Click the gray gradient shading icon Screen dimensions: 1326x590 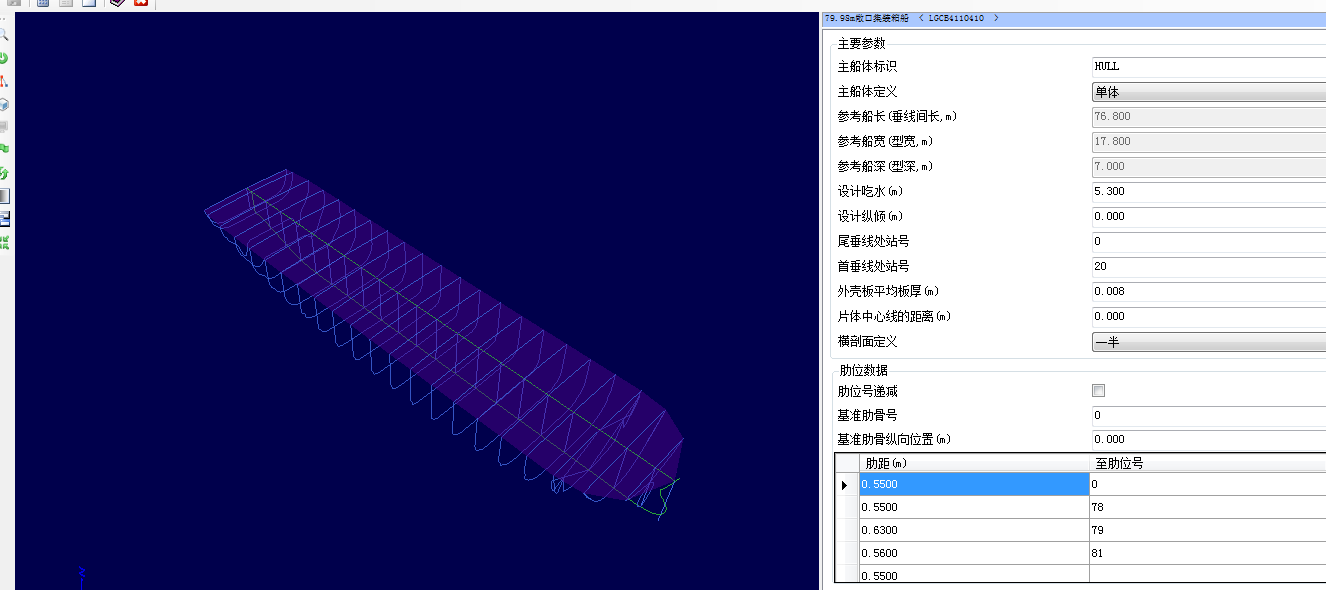tap(4, 196)
